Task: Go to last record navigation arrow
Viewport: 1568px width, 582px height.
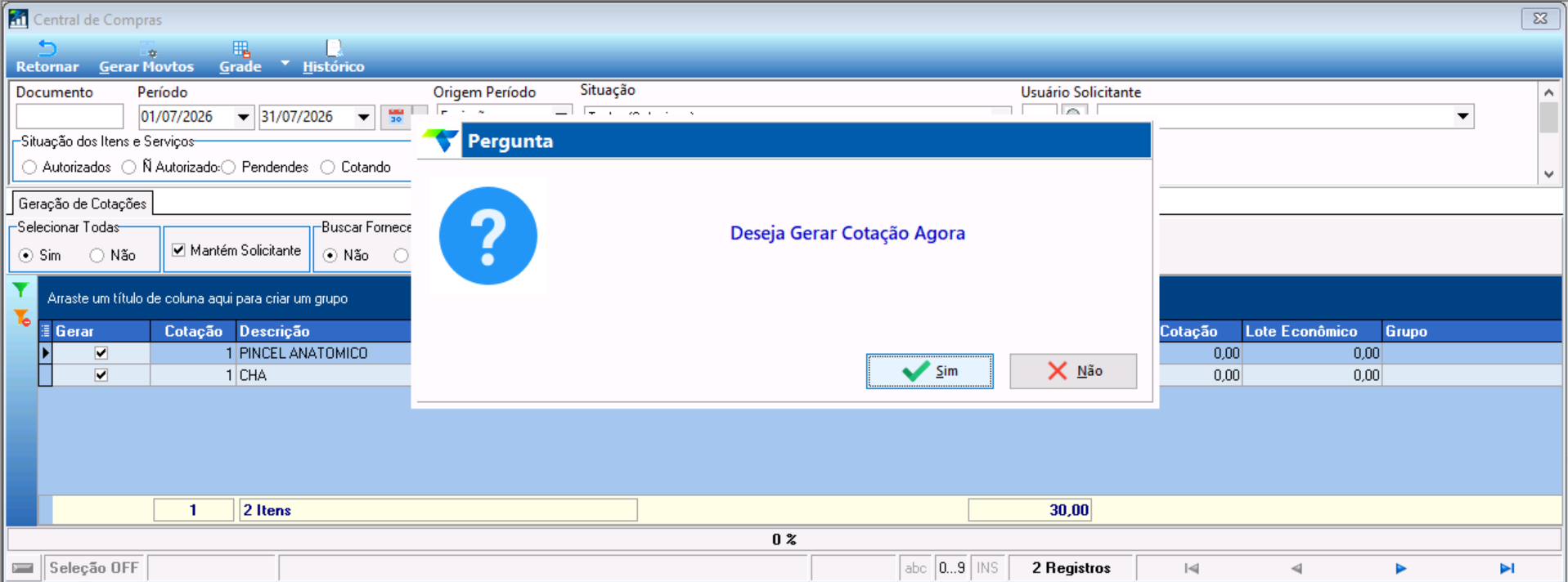Action: click(x=1507, y=568)
